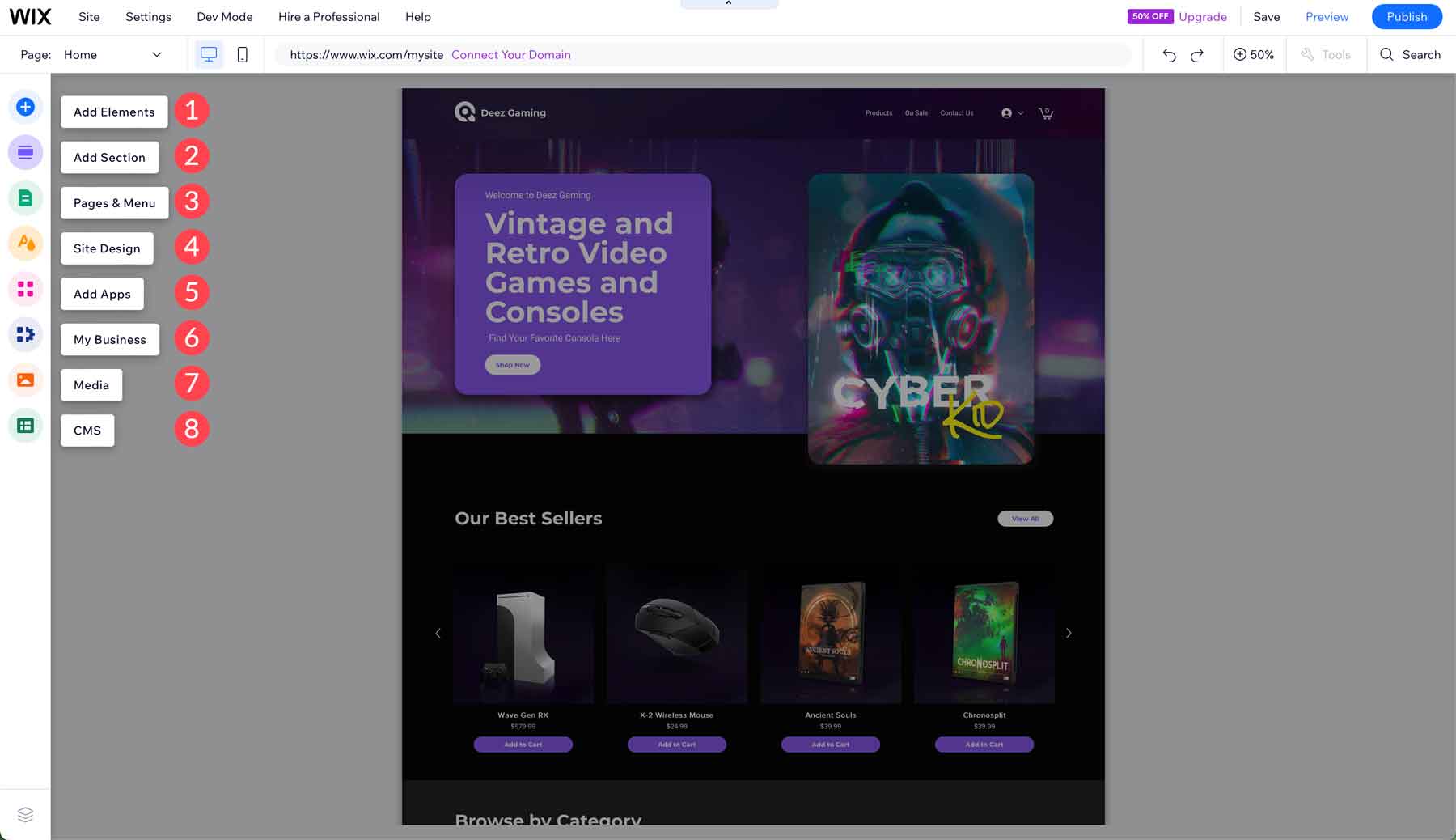Screen dimensions: 1456x840
Task: Click the Connect Your Domain link
Action: (511, 54)
